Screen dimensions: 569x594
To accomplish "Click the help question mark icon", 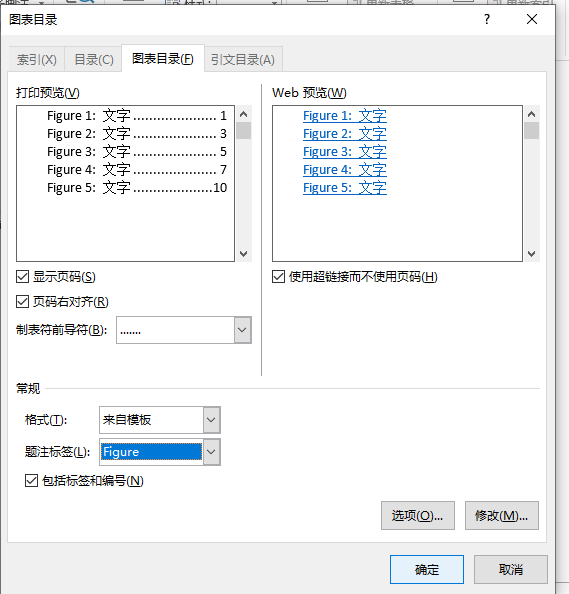I will pyautogui.click(x=487, y=19).
